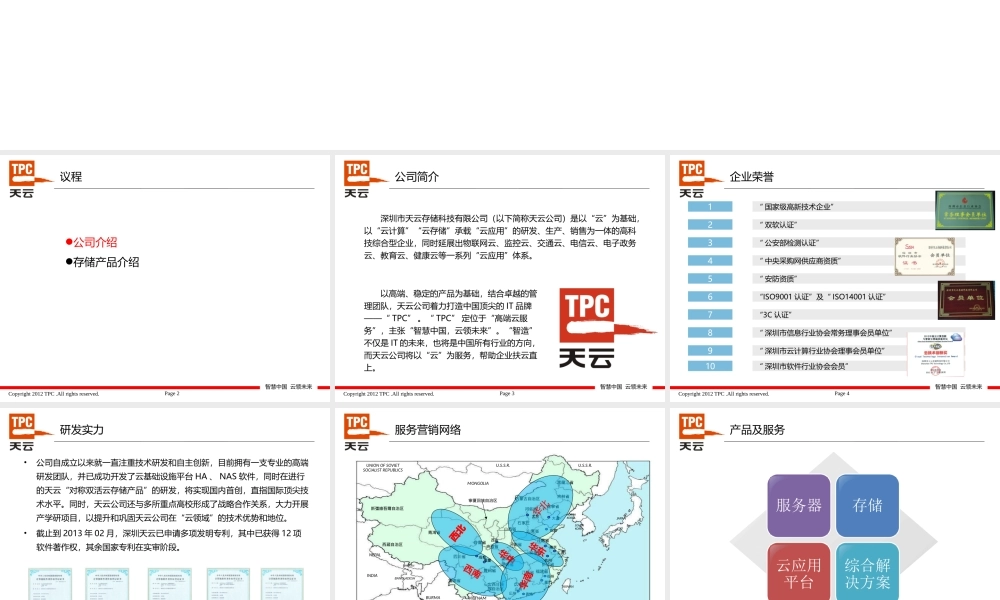Click the 华东 region label on the map
This screenshot has width=1000, height=600.
click(537, 549)
